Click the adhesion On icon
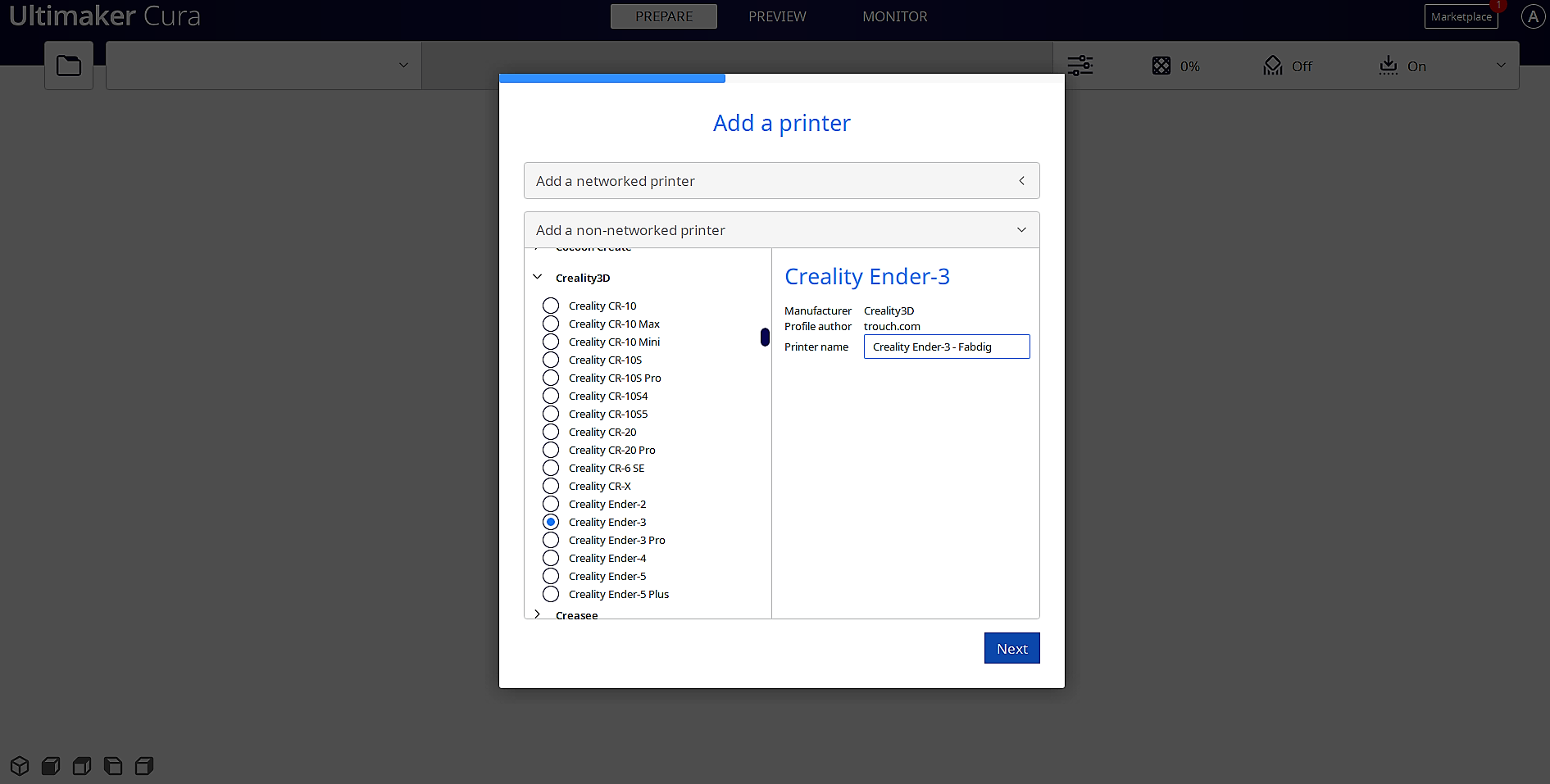This screenshot has width=1550, height=784. [x=1389, y=66]
